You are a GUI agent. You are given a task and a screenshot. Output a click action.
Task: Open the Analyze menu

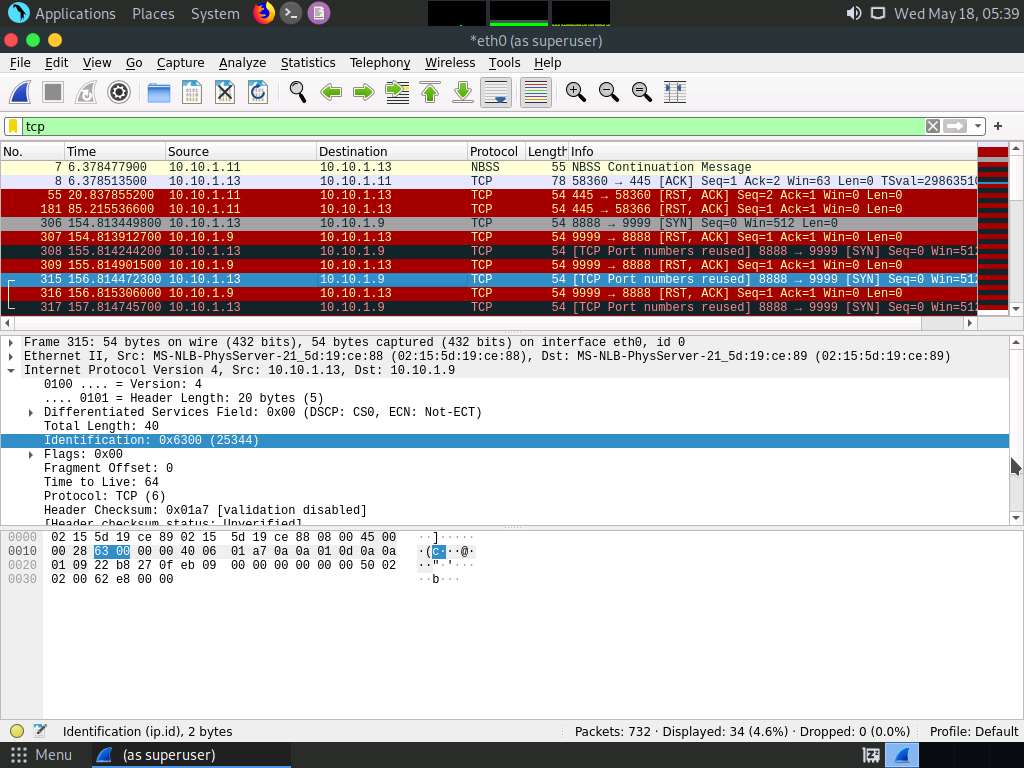click(242, 62)
